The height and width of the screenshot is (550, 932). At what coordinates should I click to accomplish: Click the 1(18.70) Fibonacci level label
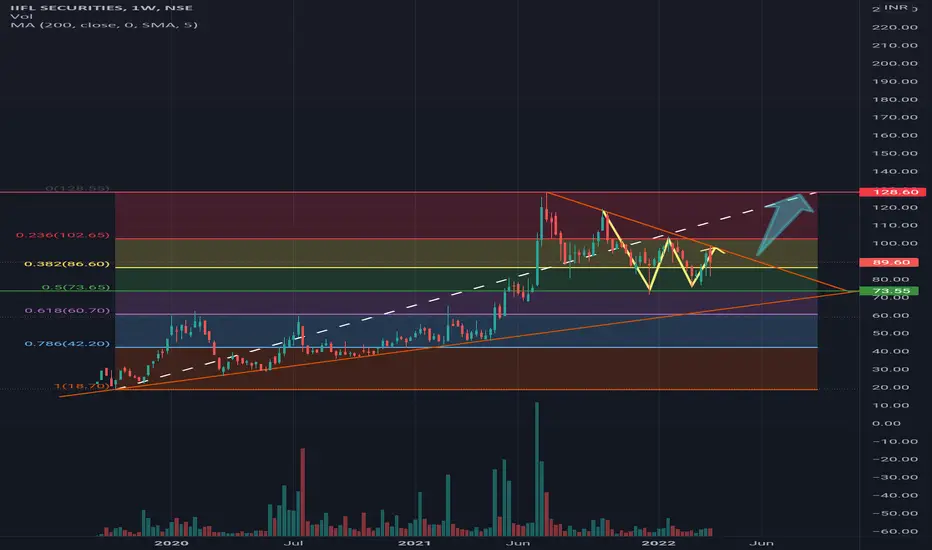(x=82, y=386)
